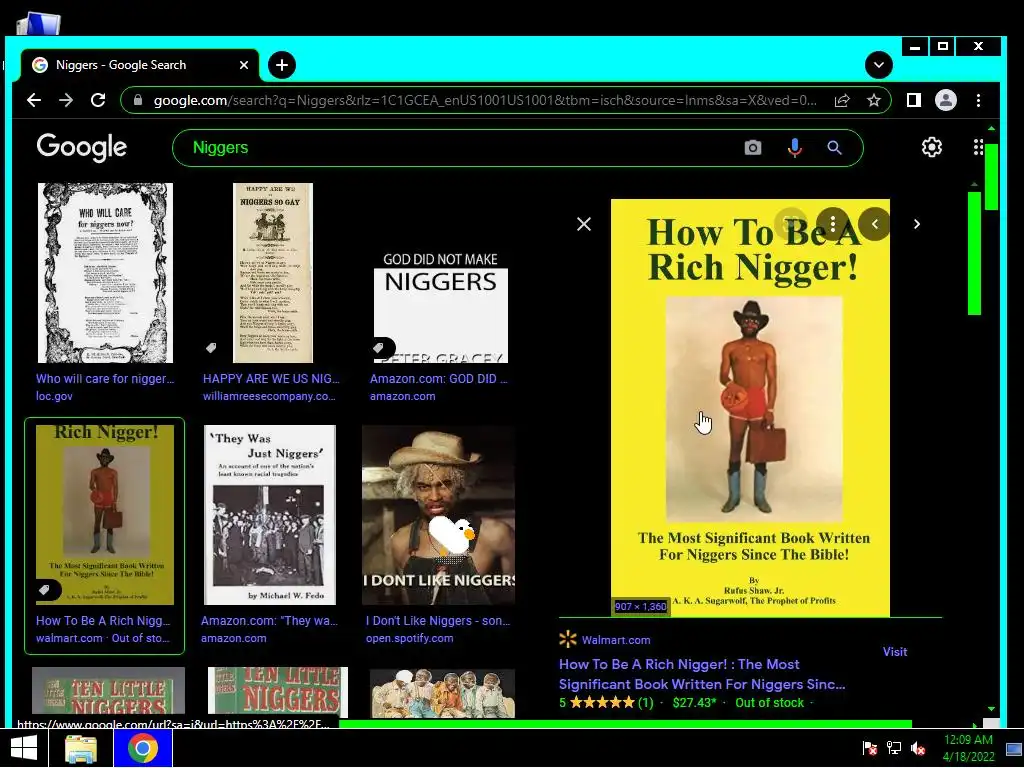Open the open.spotify.com source link
Image resolution: width=1024 pixels, height=768 pixels.
point(409,638)
